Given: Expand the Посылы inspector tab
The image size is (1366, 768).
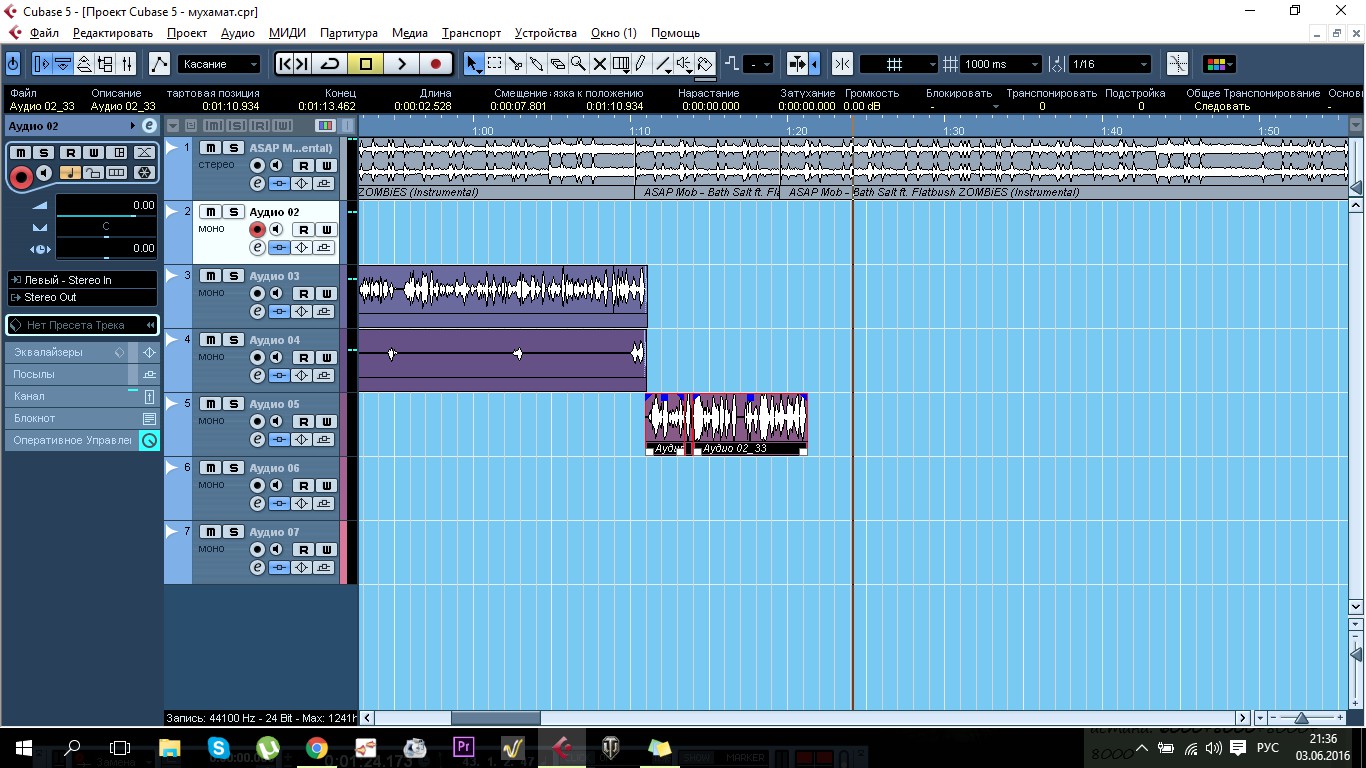Looking at the screenshot, I should point(82,374).
